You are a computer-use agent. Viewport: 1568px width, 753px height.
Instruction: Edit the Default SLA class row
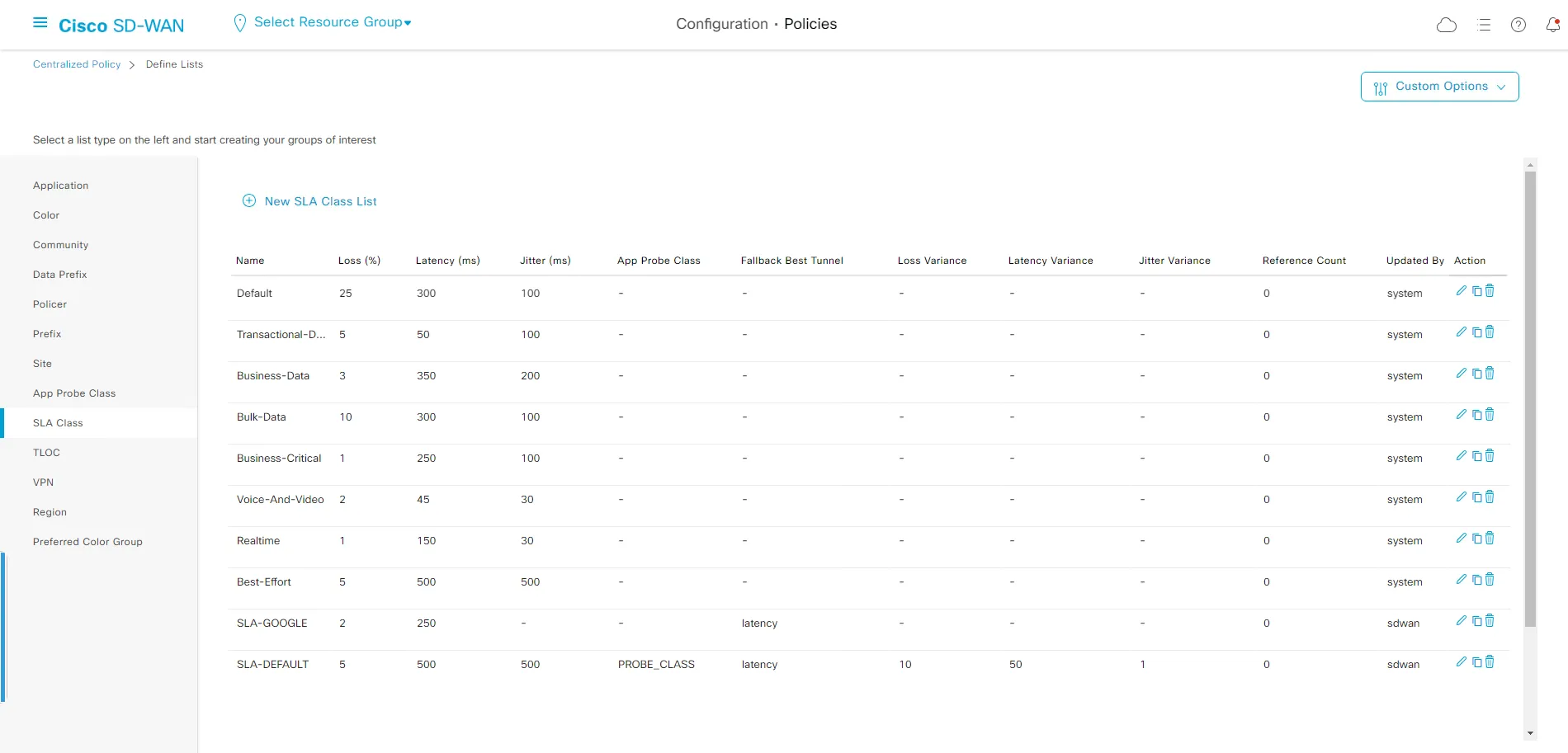coord(1461,291)
